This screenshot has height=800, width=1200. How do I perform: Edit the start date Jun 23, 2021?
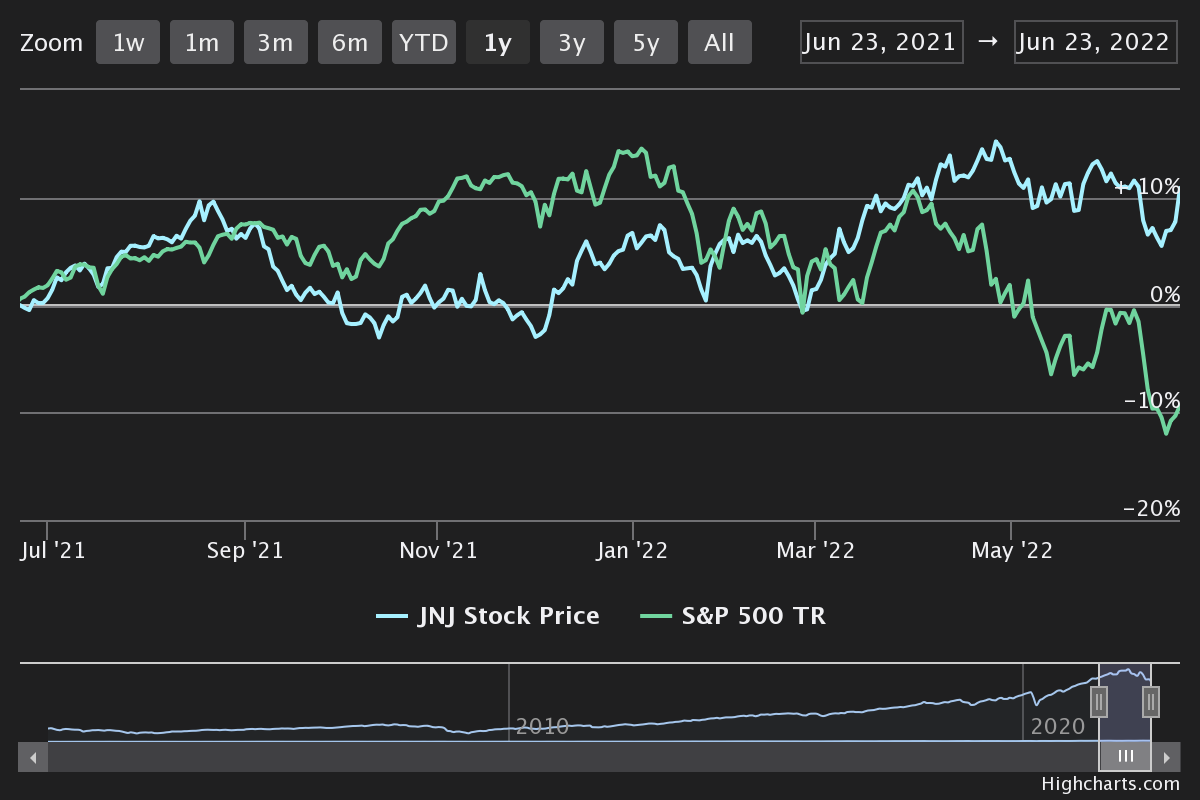pyautogui.click(x=881, y=42)
